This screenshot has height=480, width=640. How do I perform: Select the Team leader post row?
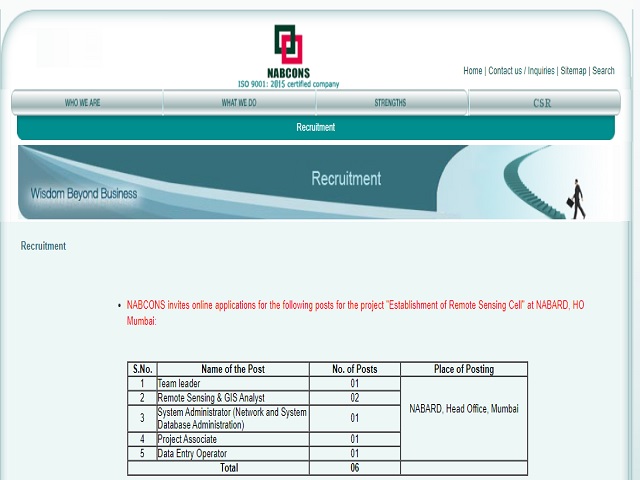click(179, 383)
